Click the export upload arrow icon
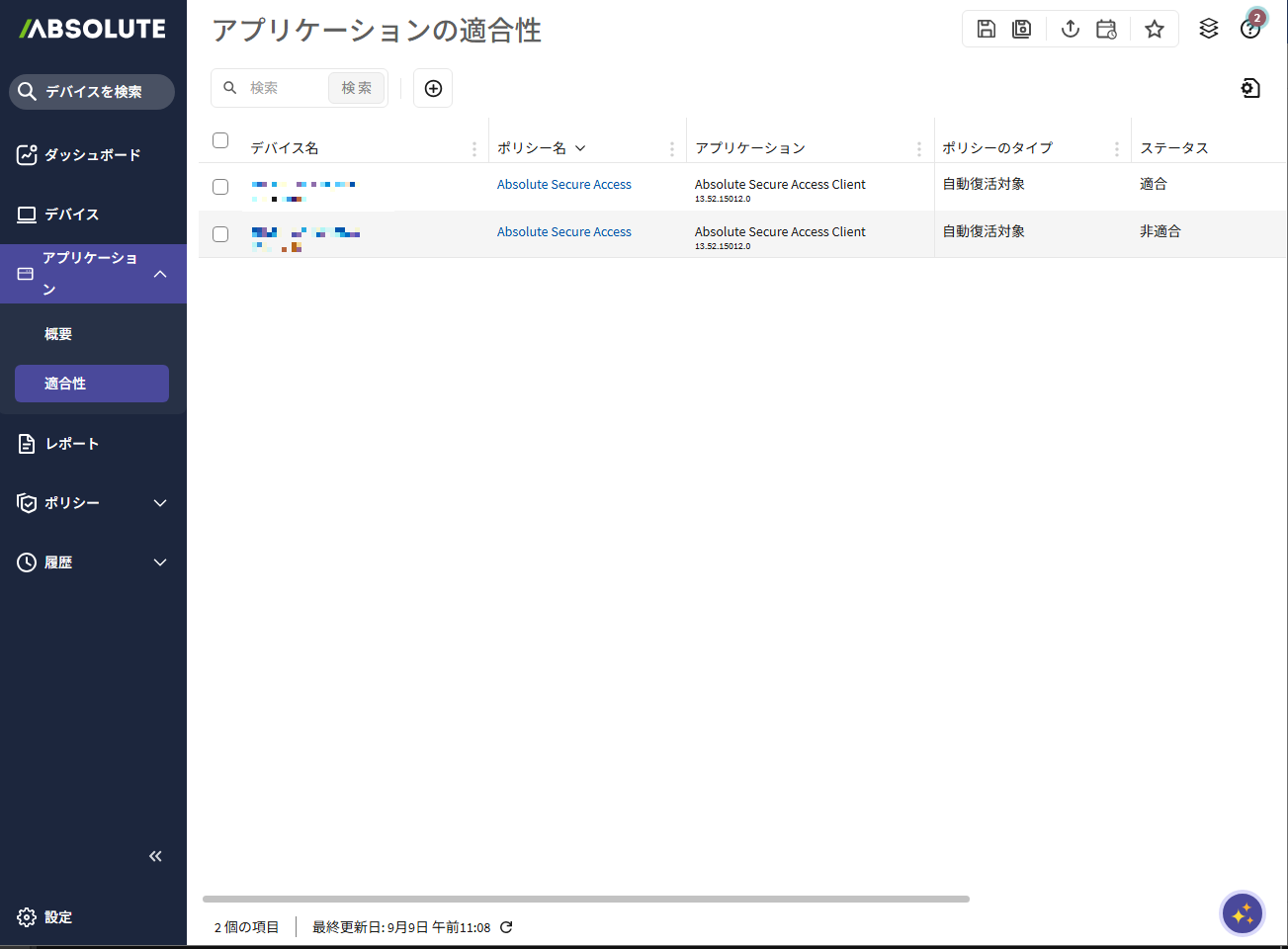 point(1070,29)
